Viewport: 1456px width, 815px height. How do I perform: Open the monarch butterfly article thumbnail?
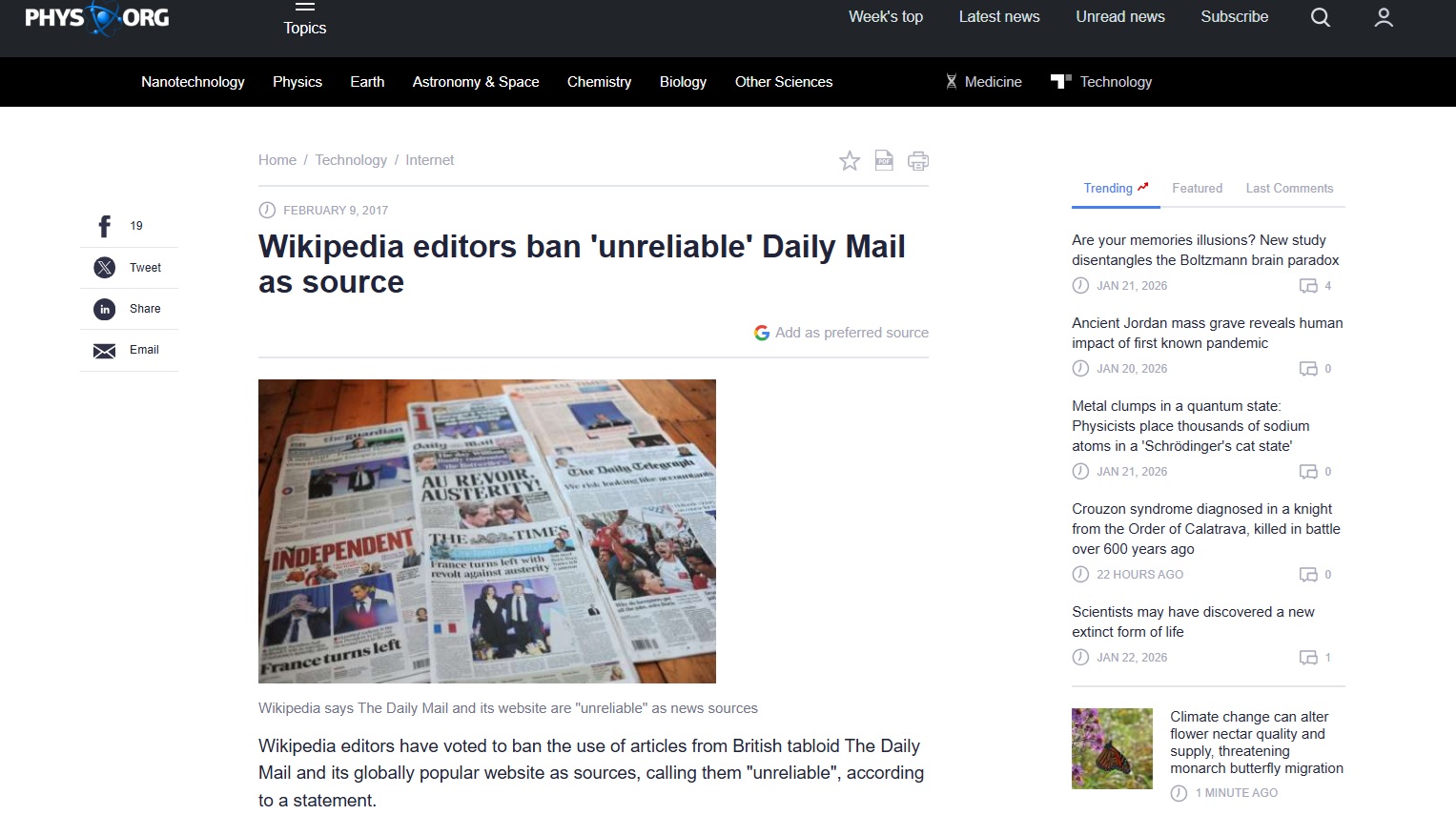pyautogui.click(x=1112, y=748)
